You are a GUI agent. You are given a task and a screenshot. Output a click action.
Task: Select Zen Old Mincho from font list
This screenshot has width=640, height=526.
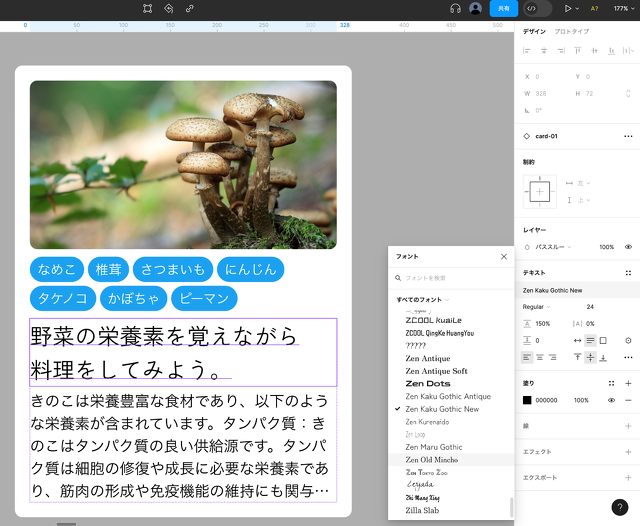[x=433, y=459]
